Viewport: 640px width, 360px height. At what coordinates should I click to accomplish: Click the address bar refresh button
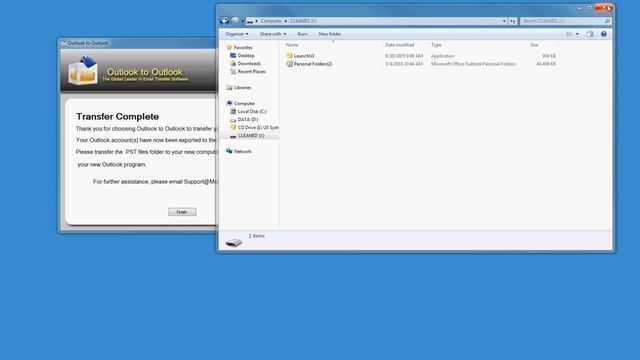[x=513, y=21]
